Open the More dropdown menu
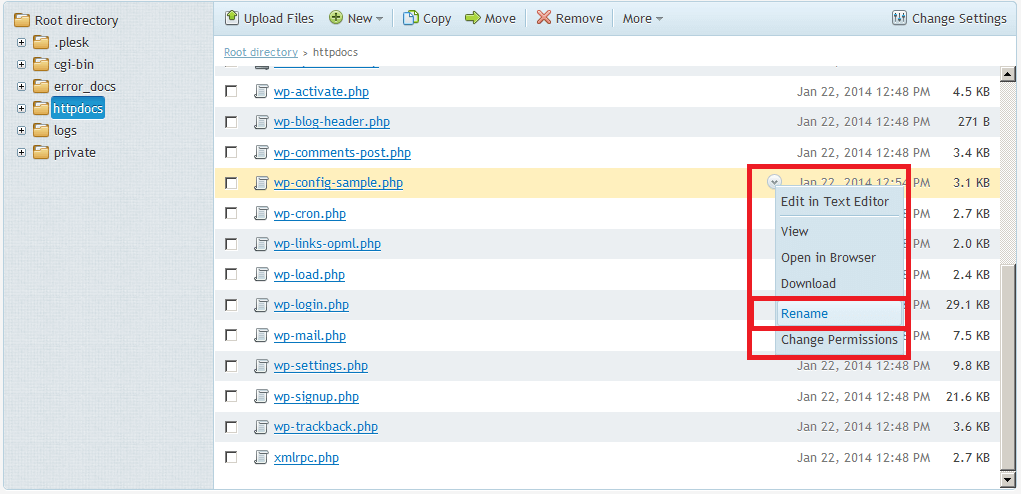Image resolution: width=1021 pixels, height=494 pixels. coord(642,18)
